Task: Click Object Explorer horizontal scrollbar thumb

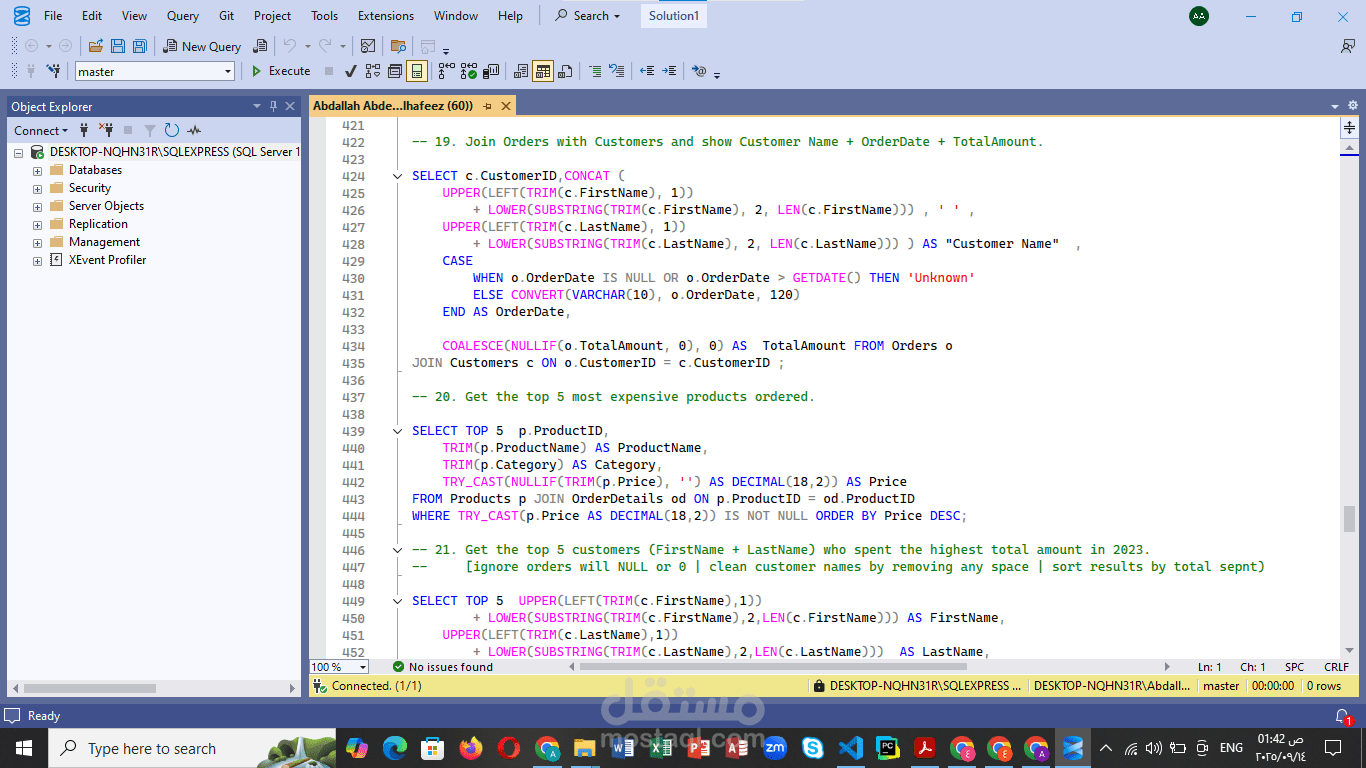Action: 90,689
